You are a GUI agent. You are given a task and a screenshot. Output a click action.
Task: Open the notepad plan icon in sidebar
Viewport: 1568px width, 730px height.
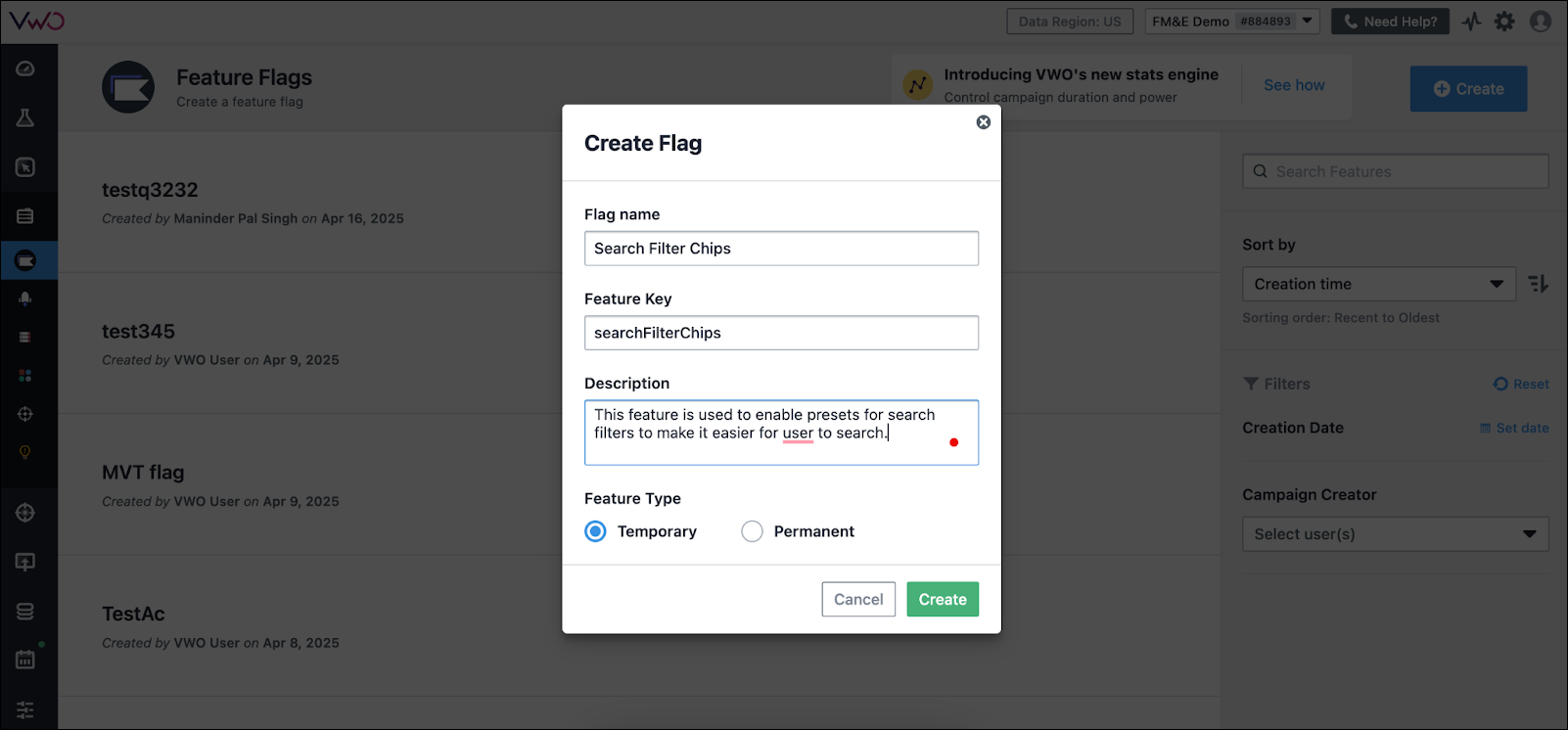coord(25,216)
